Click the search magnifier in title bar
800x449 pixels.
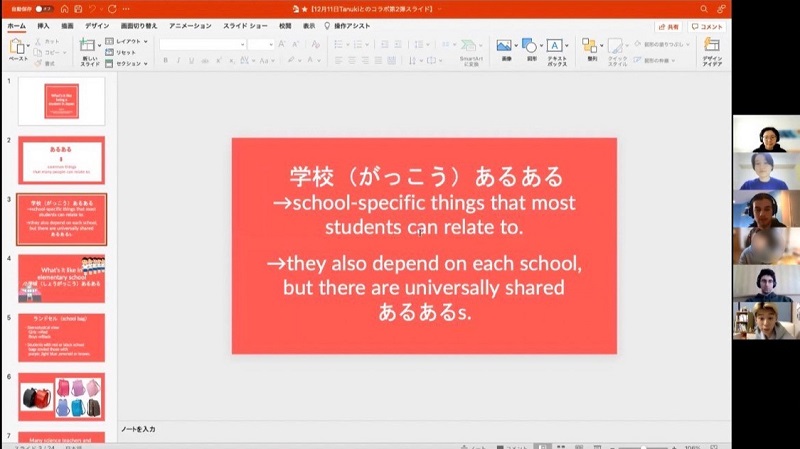[704, 9]
